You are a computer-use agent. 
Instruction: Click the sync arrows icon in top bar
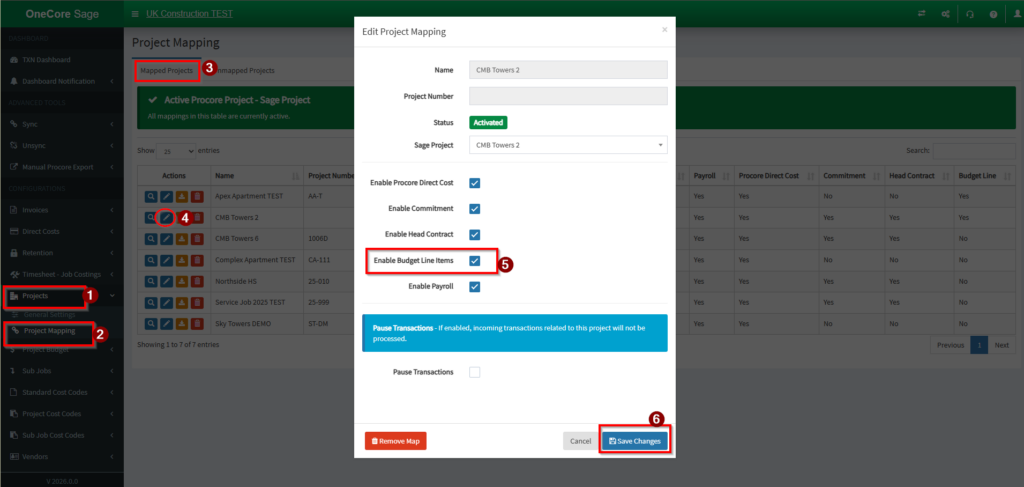pyautogui.click(x=921, y=14)
